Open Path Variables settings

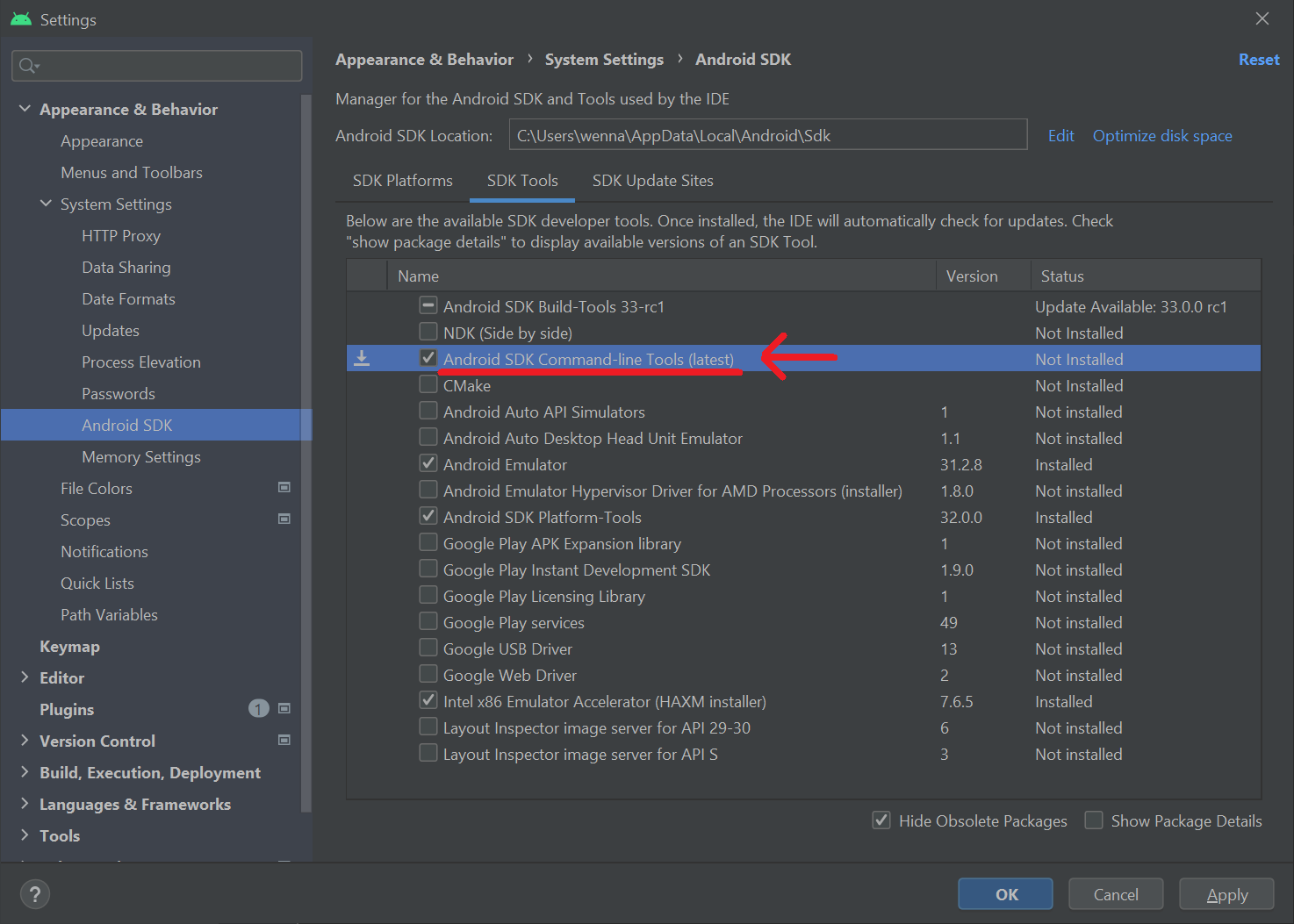pos(109,615)
